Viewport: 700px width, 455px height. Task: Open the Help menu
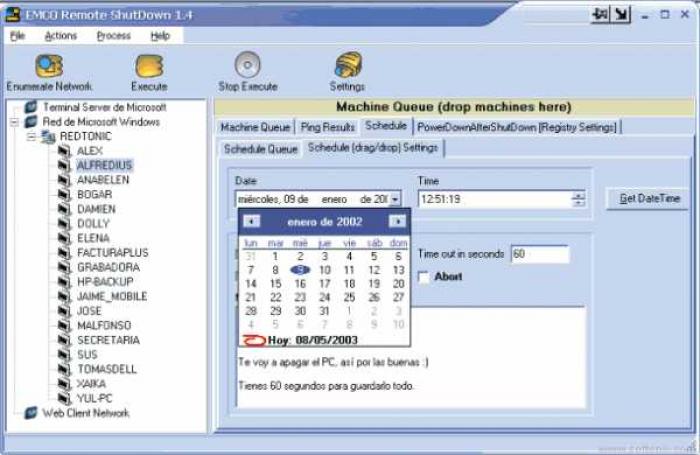[x=160, y=36]
